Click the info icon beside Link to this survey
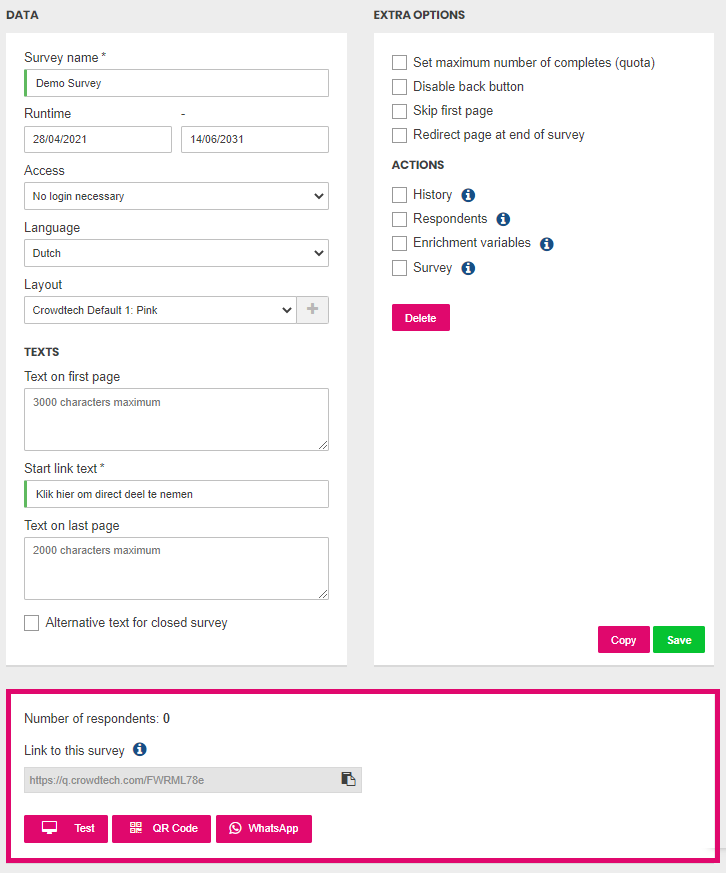This screenshot has height=873, width=726. click(140, 749)
